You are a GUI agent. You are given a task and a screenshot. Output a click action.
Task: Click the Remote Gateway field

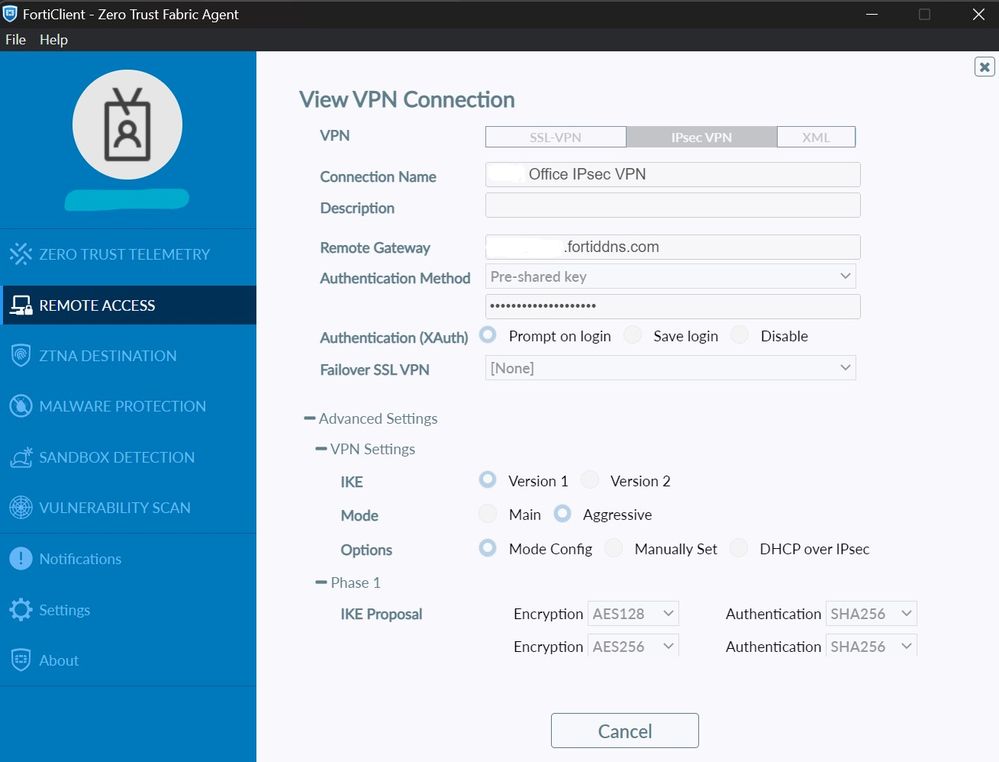point(673,247)
